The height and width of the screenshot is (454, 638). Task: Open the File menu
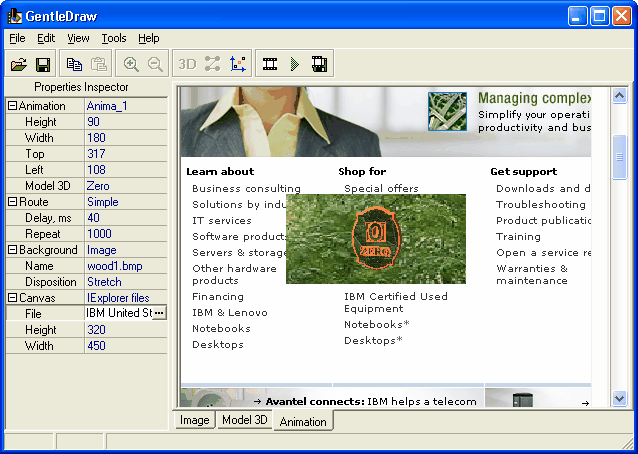click(17, 38)
